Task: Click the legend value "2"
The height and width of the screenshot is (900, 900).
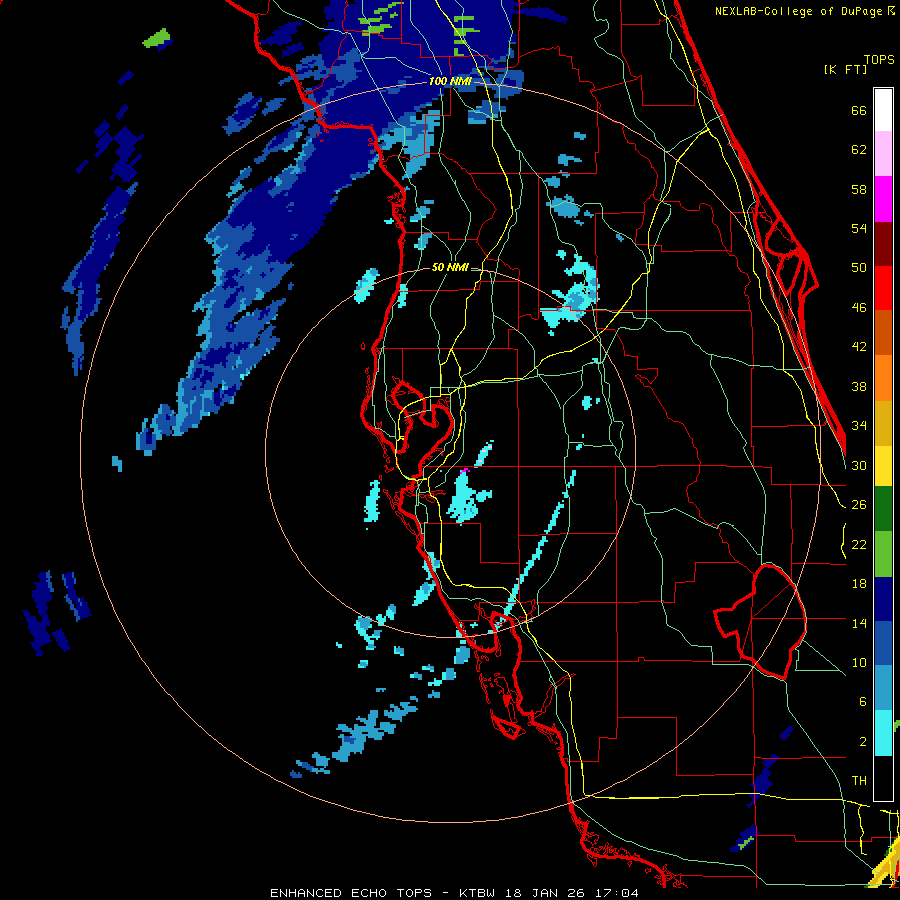Action: point(862,742)
